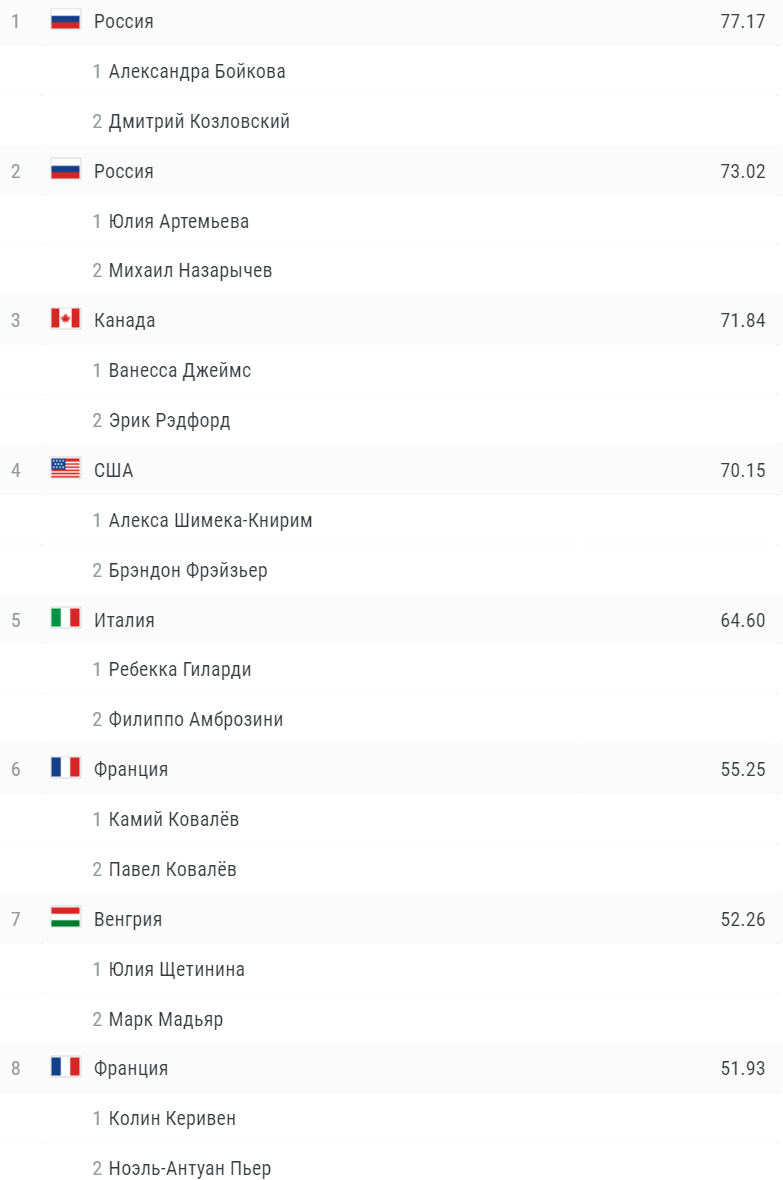Screen dimensions: 783x1180
Task: Open Дмитрий Козловский's profile link
Action: pyautogui.click(x=199, y=121)
